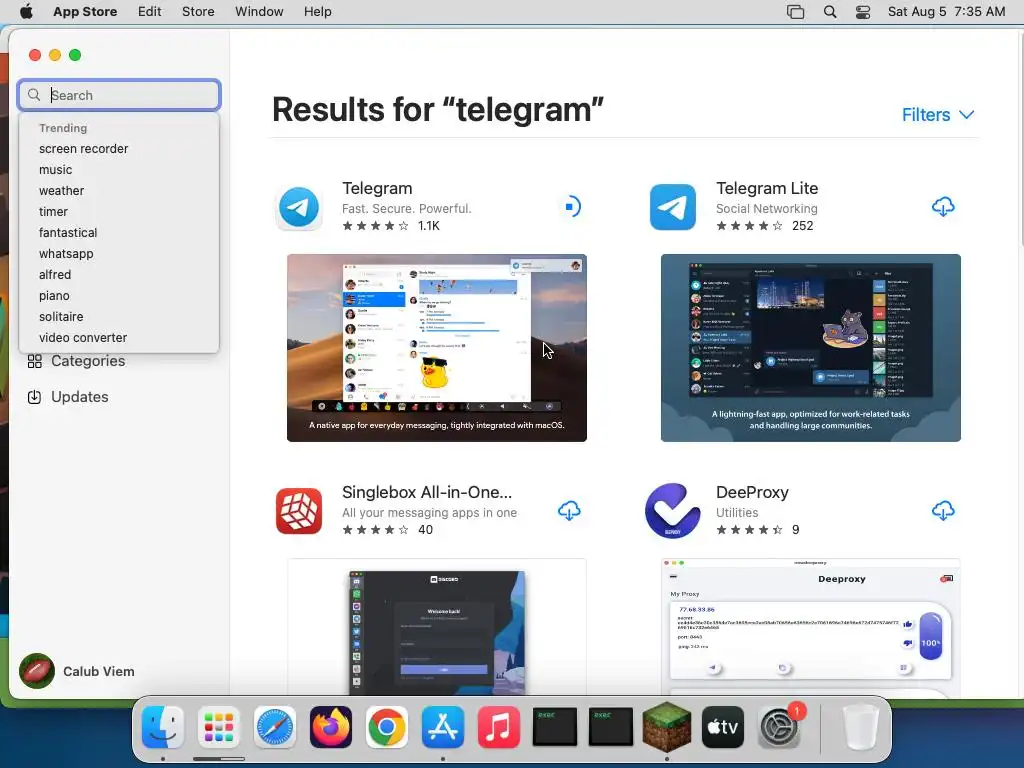Open Categories in the sidebar
The image size is (1024, 768).
pyautogui.click(x=76, y=361)
